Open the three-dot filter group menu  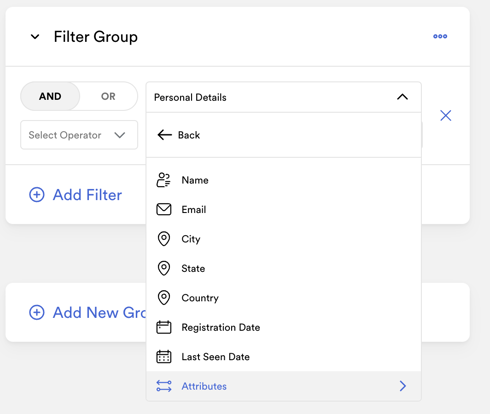[440, 36]
